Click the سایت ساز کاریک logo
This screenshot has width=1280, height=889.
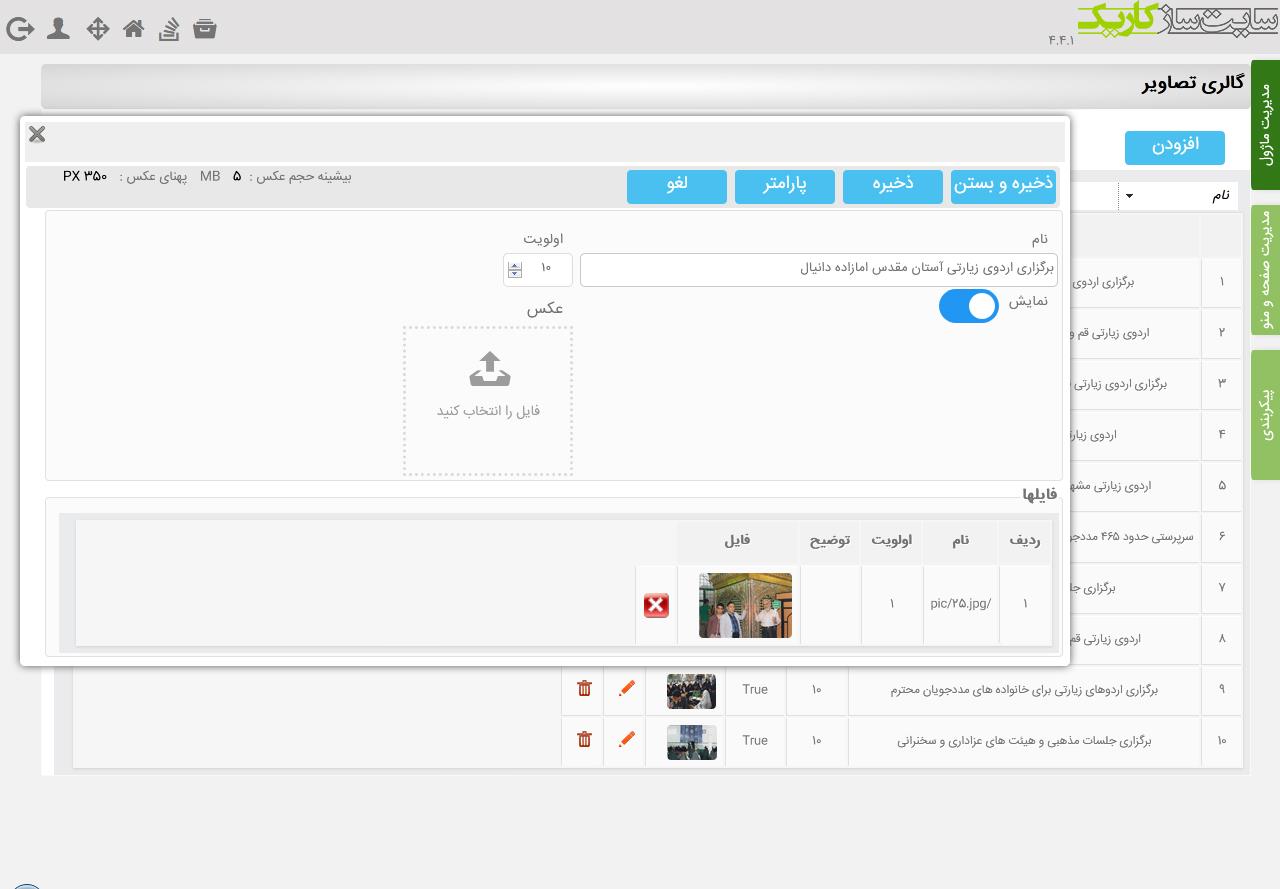click(1177, 20)
